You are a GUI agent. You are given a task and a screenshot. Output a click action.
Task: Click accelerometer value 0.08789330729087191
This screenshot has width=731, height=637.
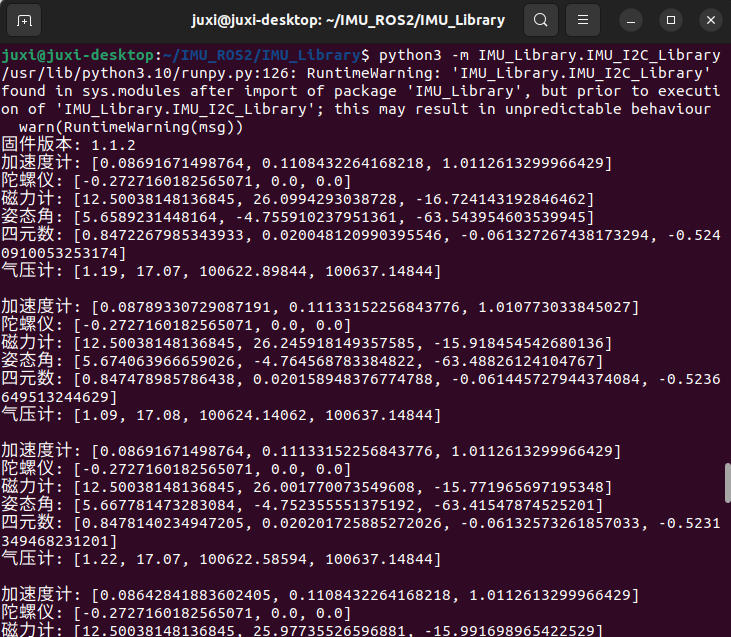(185, 307)
